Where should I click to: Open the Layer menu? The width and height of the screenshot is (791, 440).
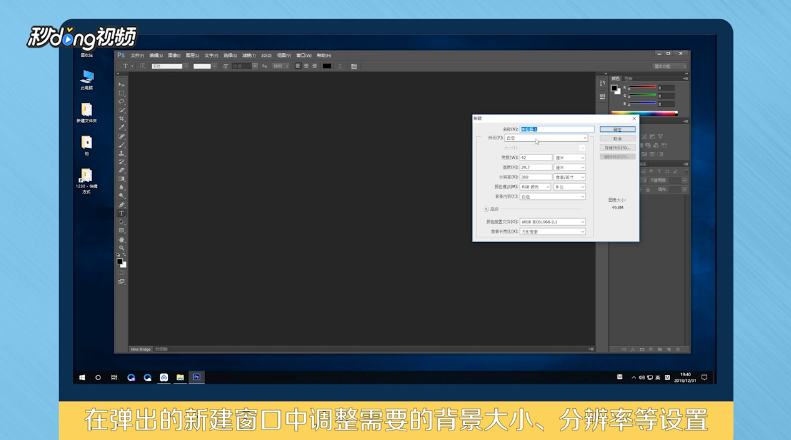pyautogui.click(x=192, y=56)
